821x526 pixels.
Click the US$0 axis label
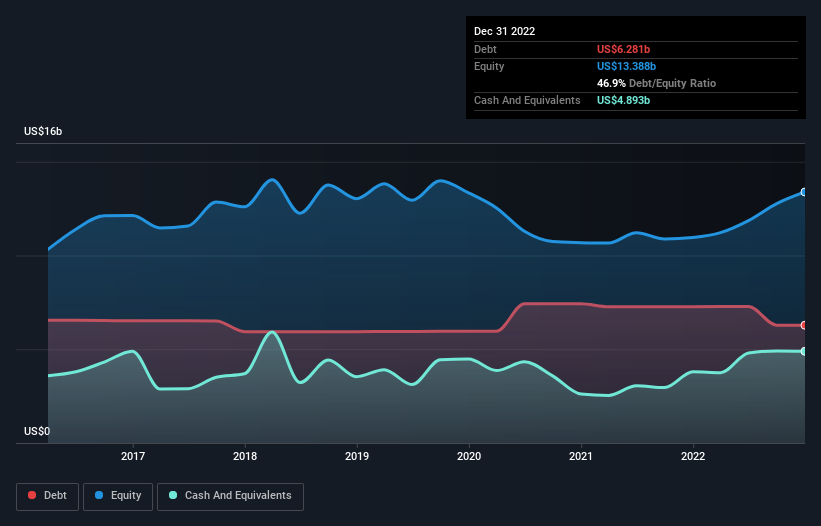tap(37, 431)
